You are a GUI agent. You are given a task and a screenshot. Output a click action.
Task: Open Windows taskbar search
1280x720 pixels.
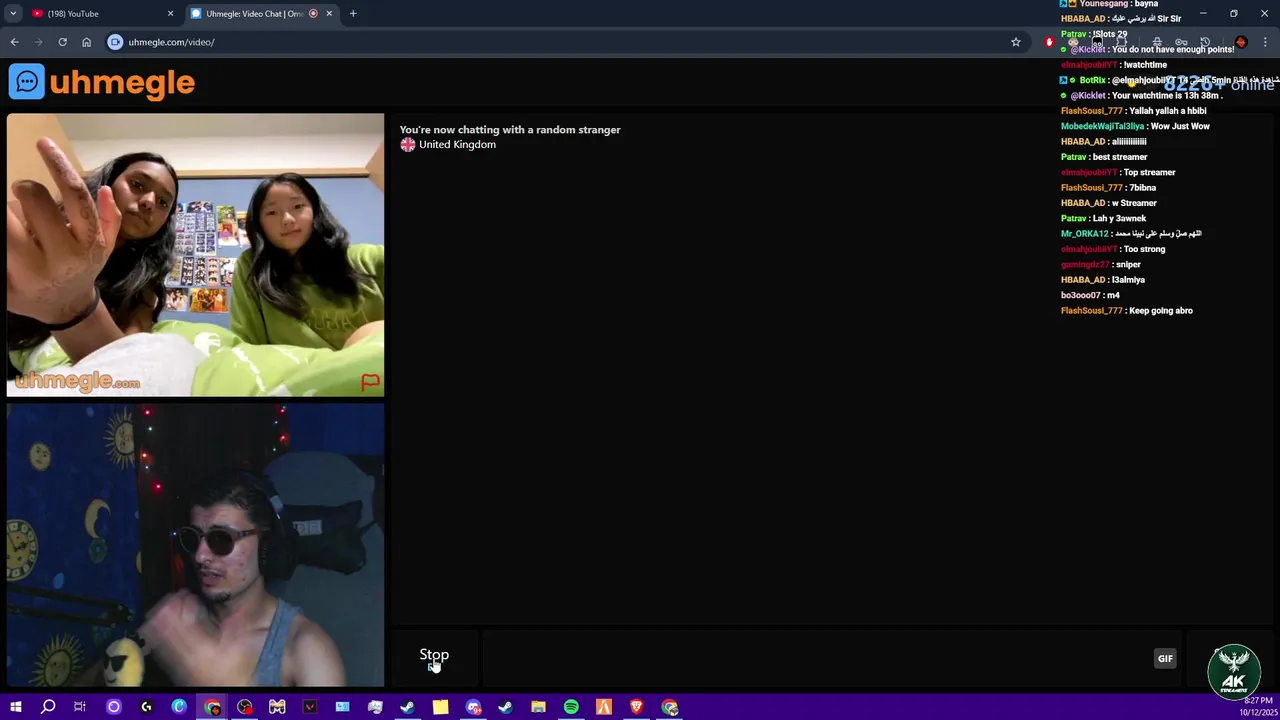tap(47, 707)
